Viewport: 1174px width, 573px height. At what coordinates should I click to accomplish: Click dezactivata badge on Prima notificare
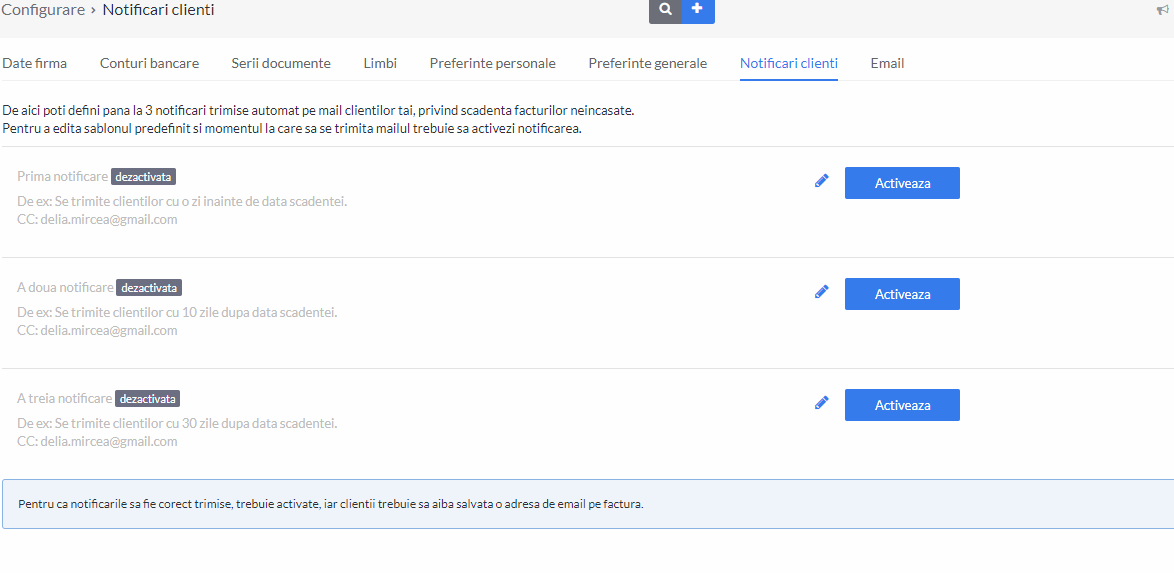145,177
